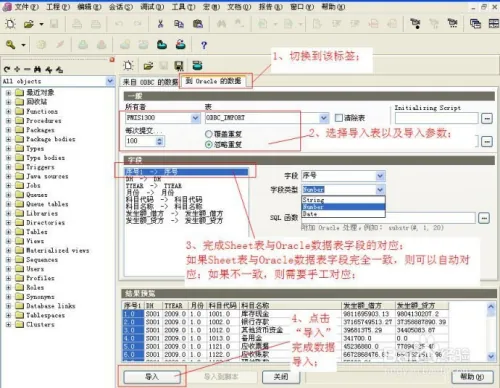
Task: Open the dropdown arrow next to Open icon
Action: click(41, 24)
